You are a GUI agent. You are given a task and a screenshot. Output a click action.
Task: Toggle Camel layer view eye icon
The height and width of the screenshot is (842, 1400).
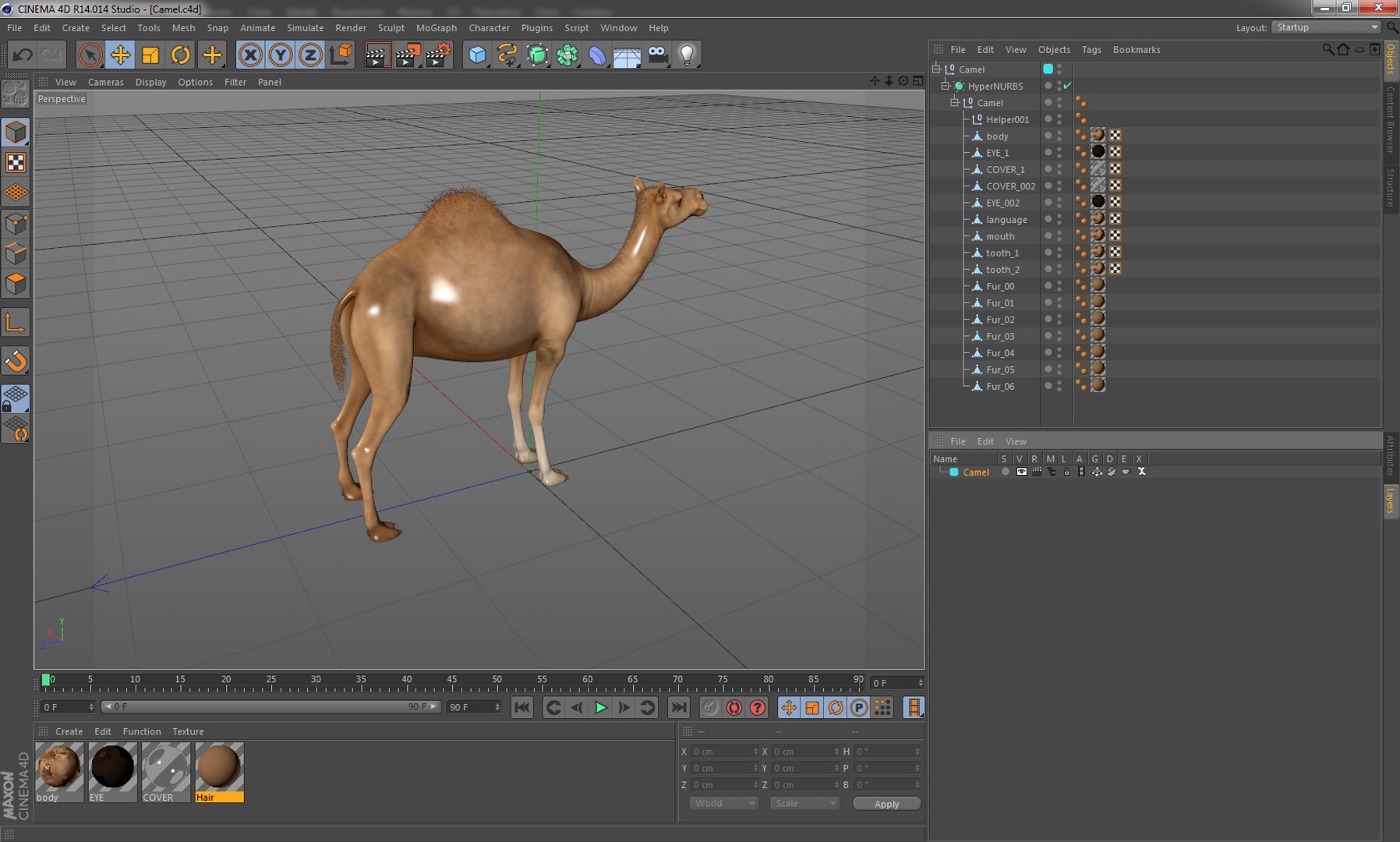1021,472
